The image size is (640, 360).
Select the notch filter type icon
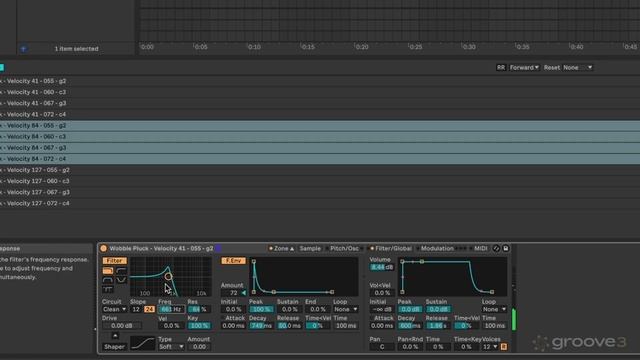point(121,280)
